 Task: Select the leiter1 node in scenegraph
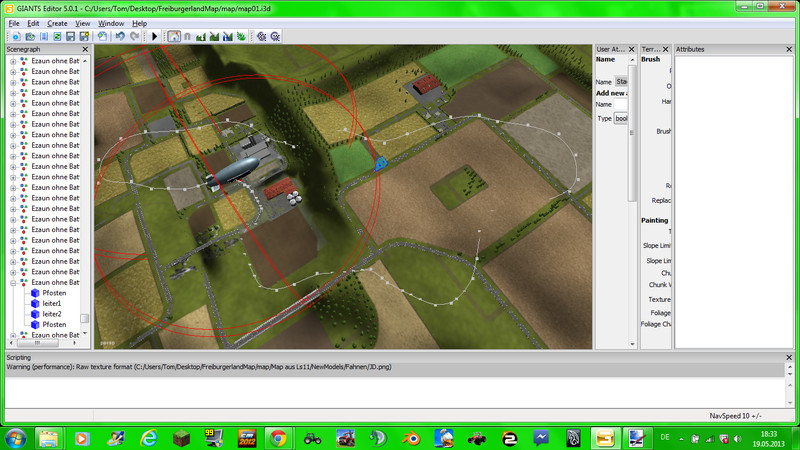click(x=52, y=304)
